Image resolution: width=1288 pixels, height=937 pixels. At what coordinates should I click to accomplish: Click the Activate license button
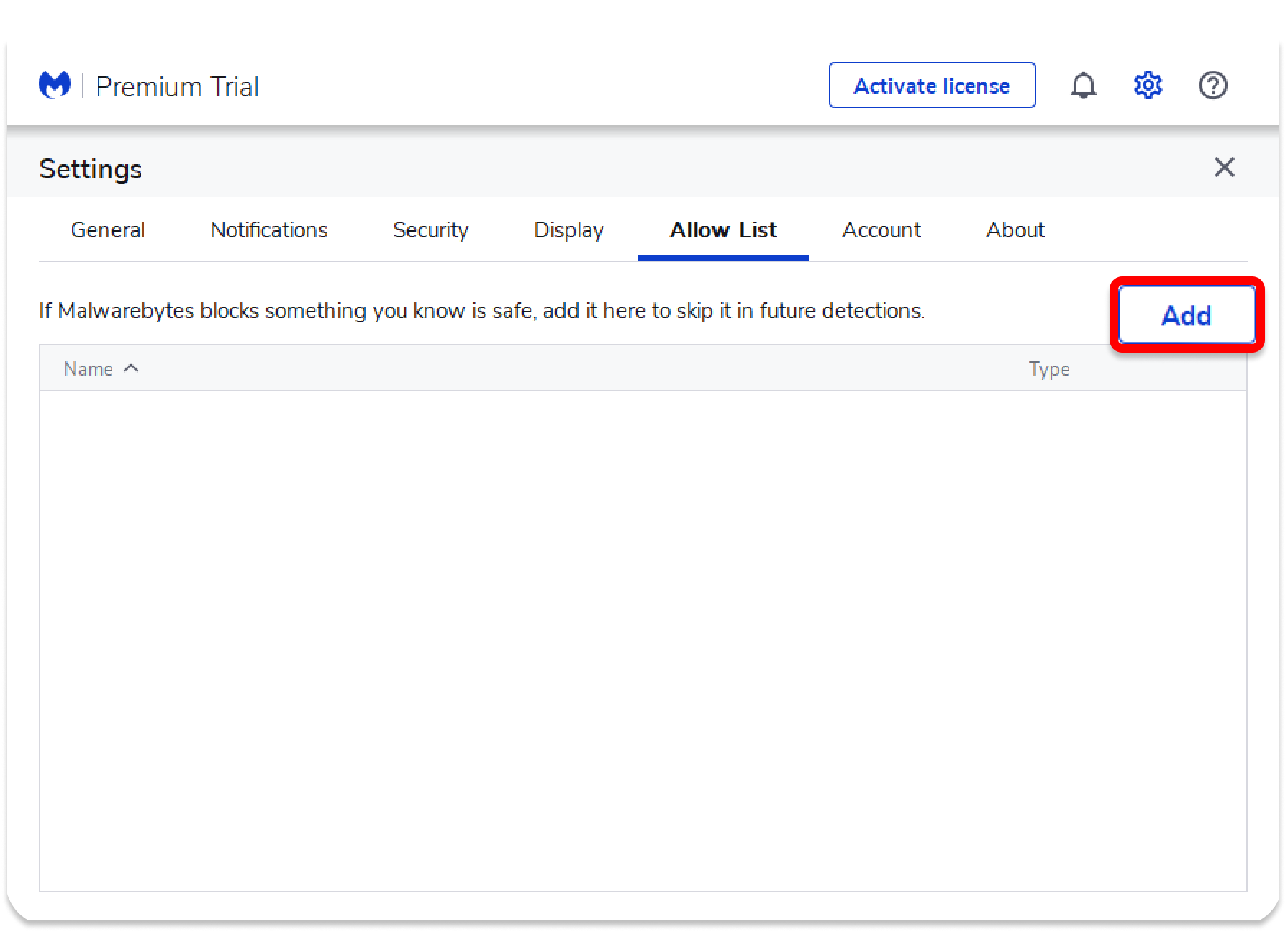[x=932, y=86]
